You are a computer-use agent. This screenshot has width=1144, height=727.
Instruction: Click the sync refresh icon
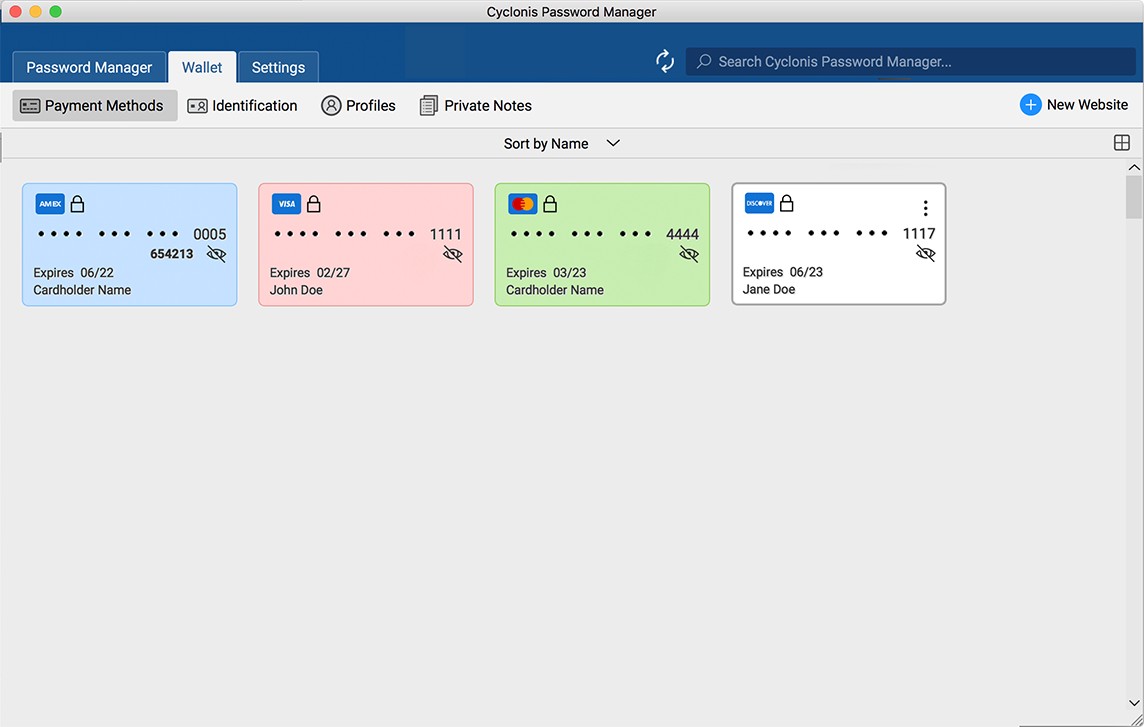click(665, 61)
